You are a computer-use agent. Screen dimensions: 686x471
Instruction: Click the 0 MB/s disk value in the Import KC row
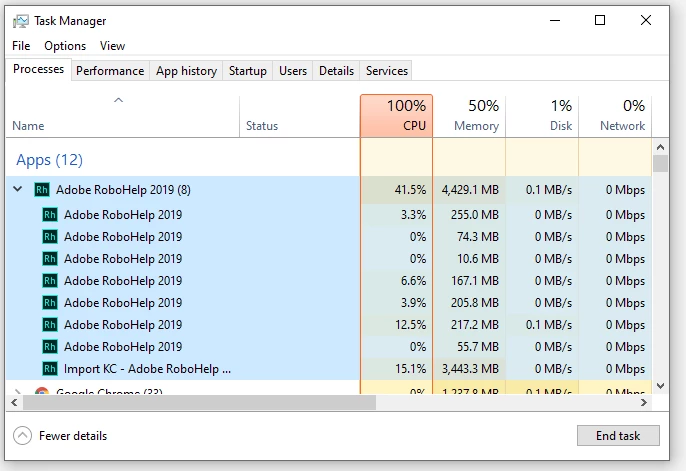[553, 369]
